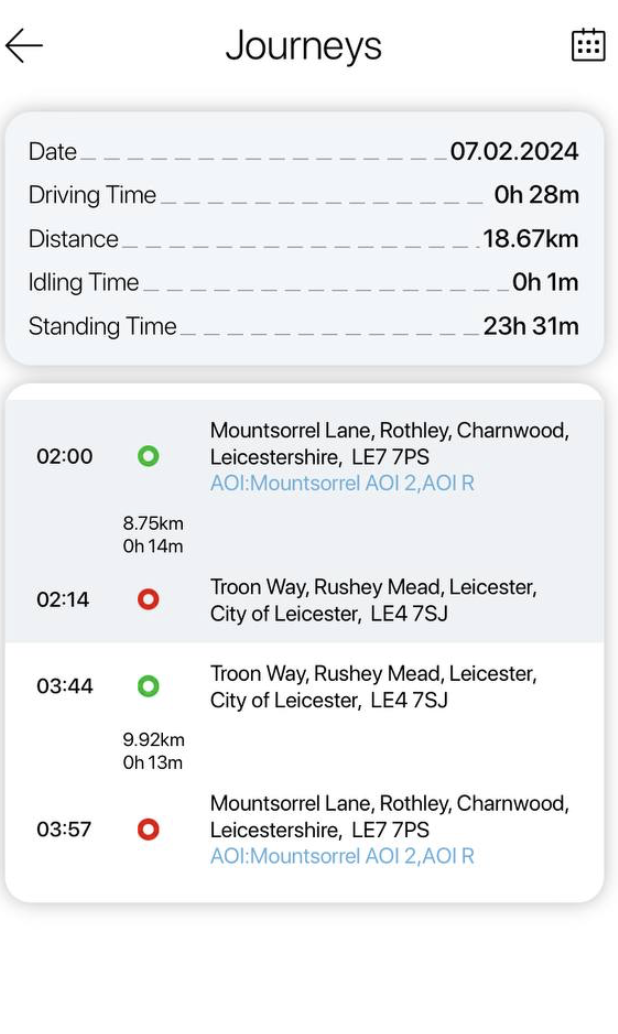Open the calendar date picker

pos(588,45)
